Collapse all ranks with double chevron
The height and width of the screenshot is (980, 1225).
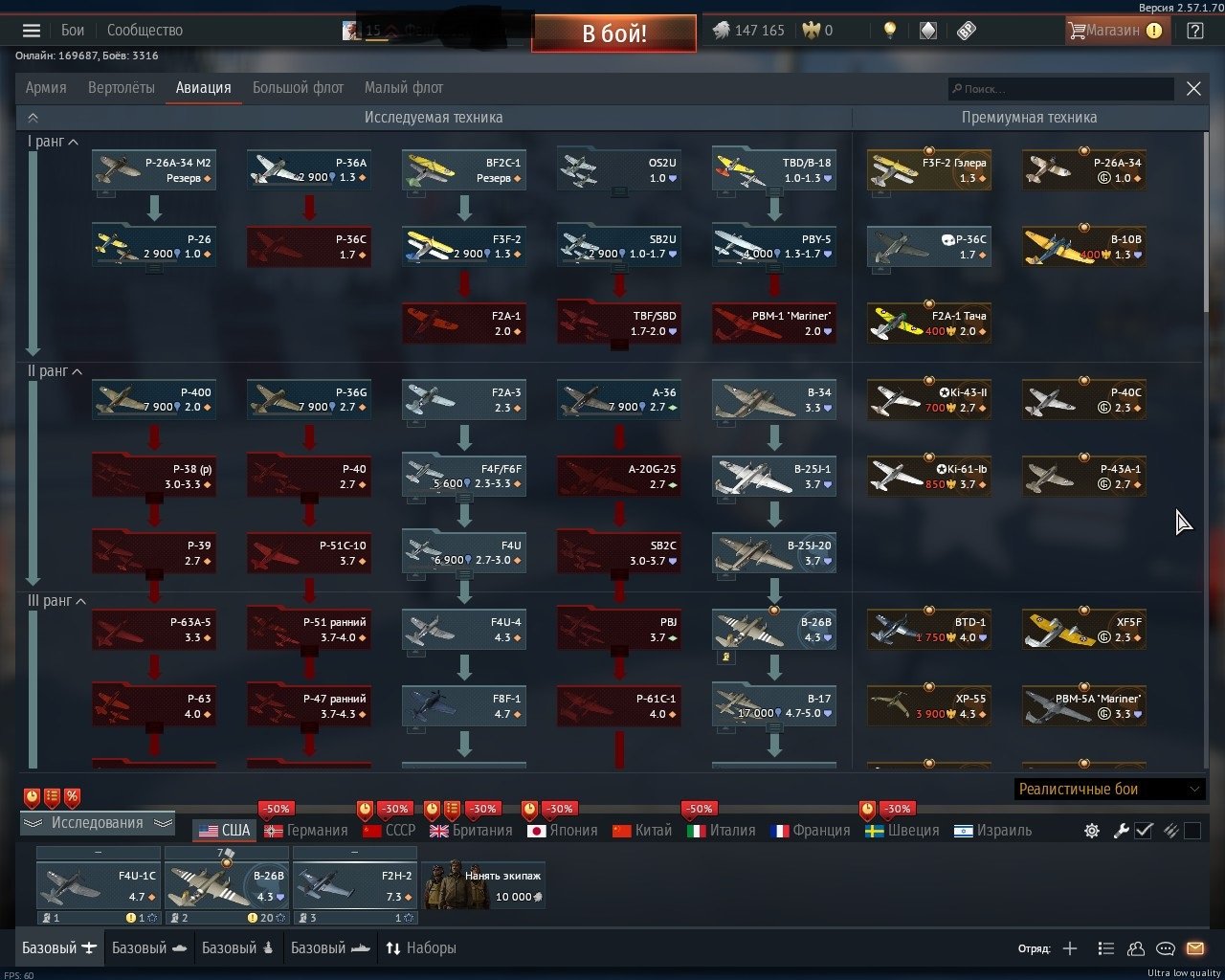[33, 118]
